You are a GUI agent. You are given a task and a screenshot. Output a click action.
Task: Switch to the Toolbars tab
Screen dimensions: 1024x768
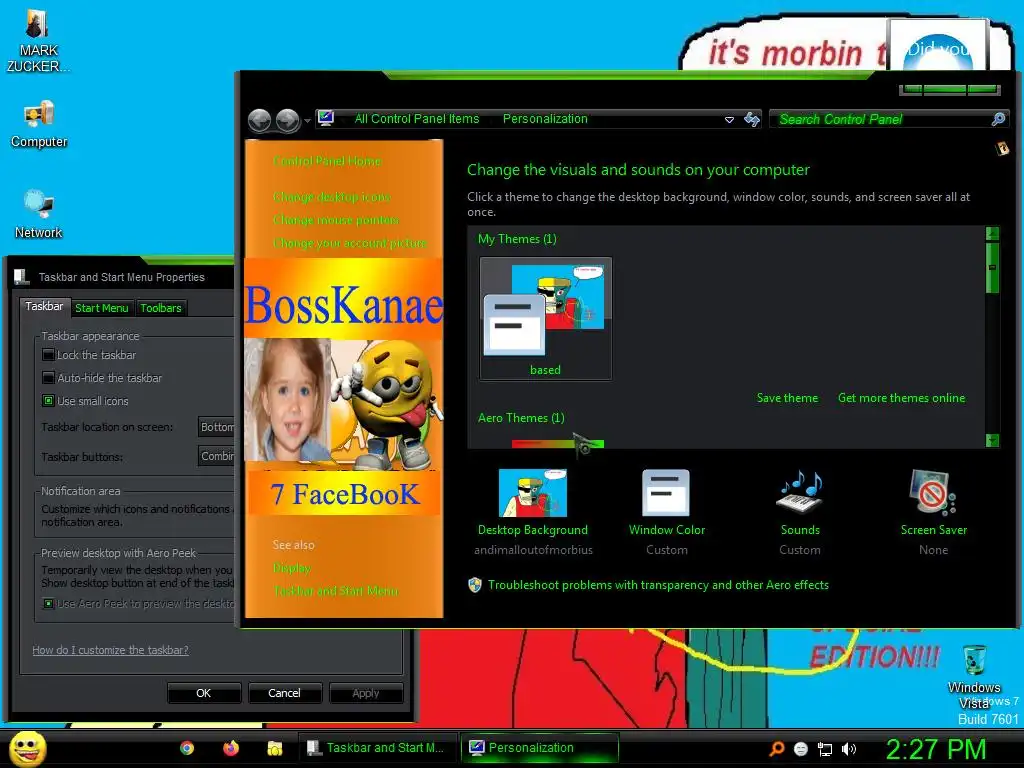[x=161, y=308]
